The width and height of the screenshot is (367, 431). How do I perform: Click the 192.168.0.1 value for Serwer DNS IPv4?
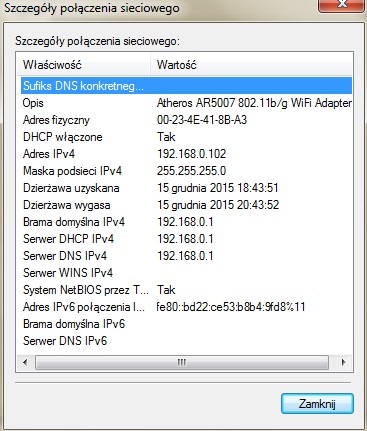[185, 256]
